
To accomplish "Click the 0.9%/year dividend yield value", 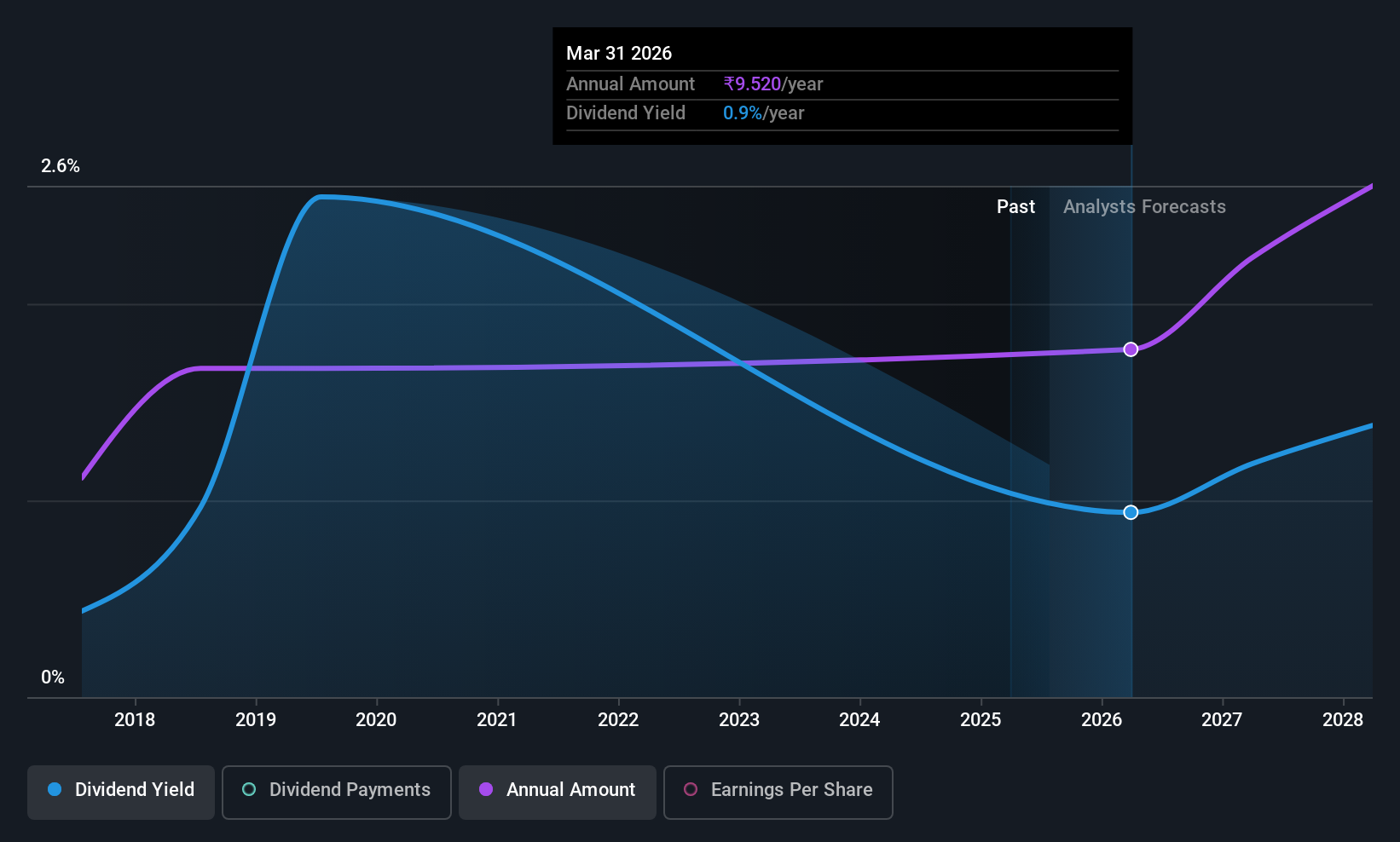I will [764, 112].
